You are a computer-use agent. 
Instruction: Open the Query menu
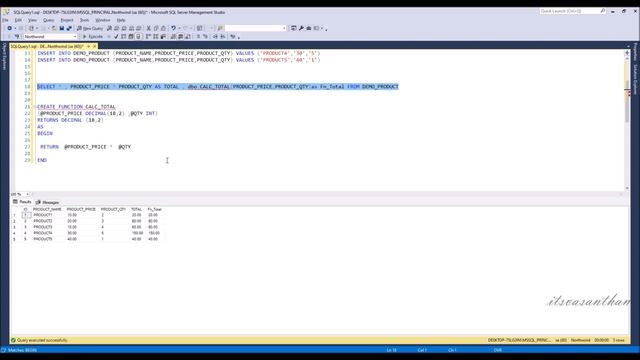click(x=48, y=20)
